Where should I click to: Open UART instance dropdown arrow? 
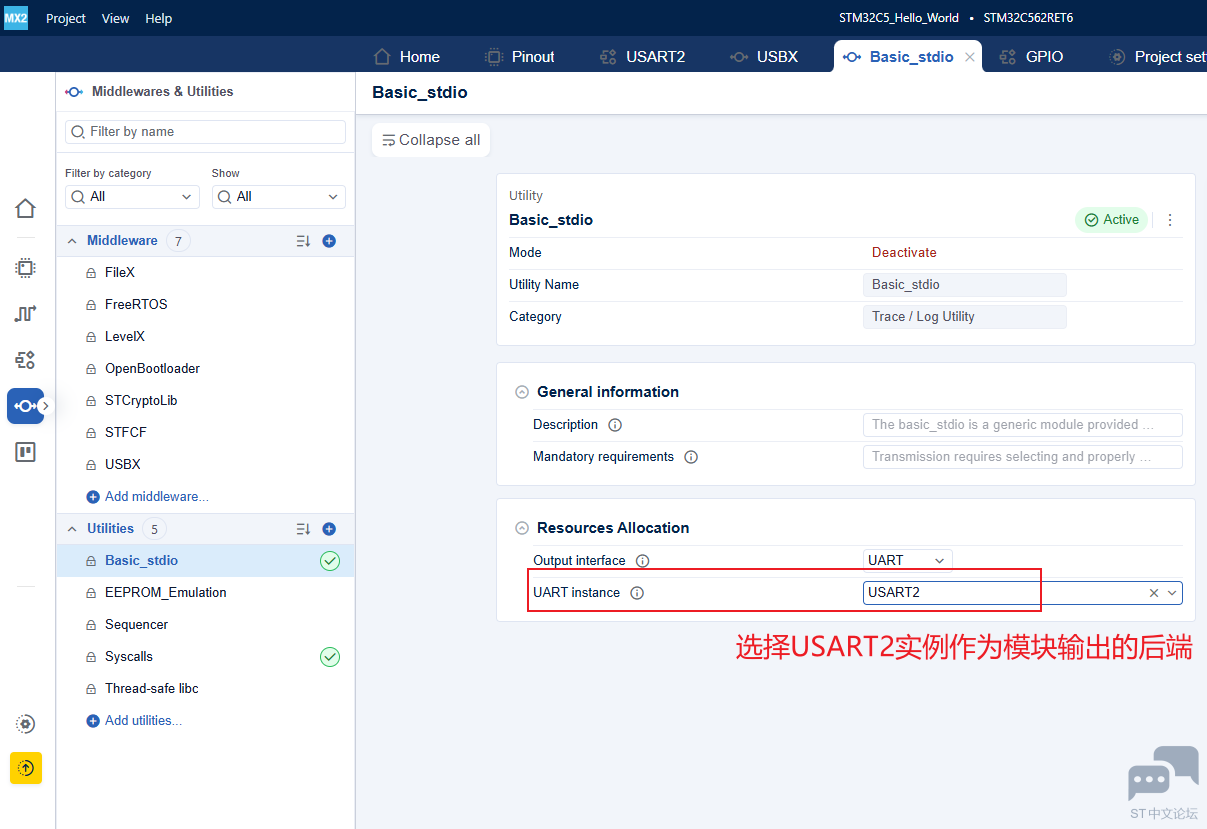pos(1173,593)
